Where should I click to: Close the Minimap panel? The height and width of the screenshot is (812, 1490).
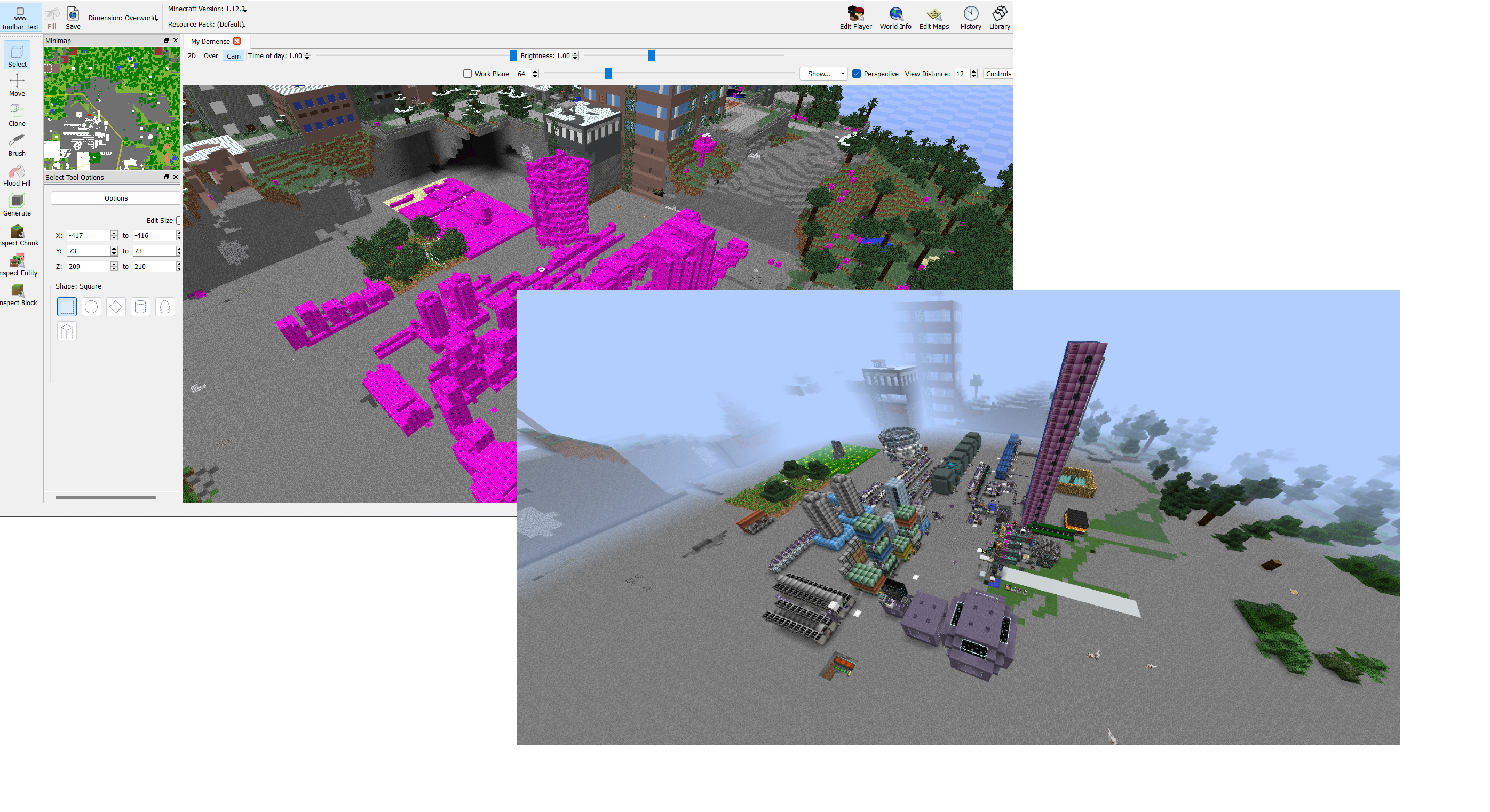point(175,41)
